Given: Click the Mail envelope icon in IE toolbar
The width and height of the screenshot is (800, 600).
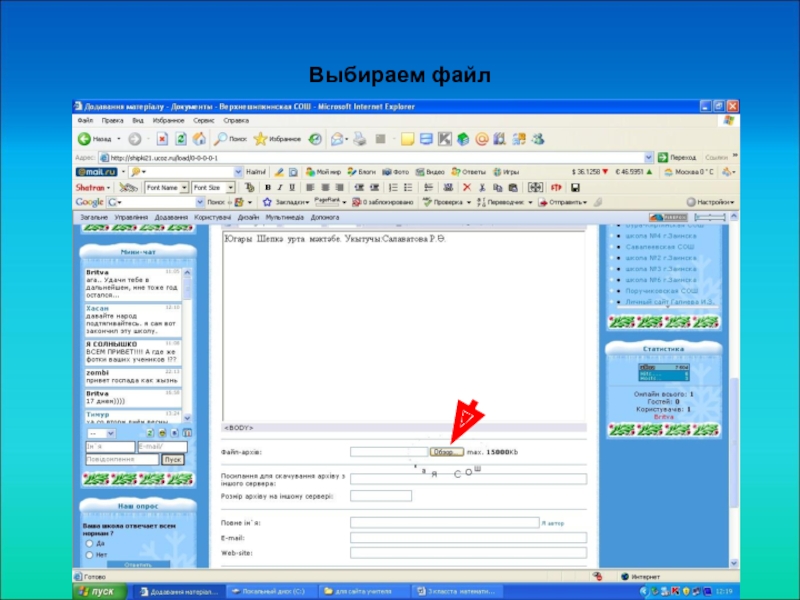Looking at the screenshot, I should [337, 139].
